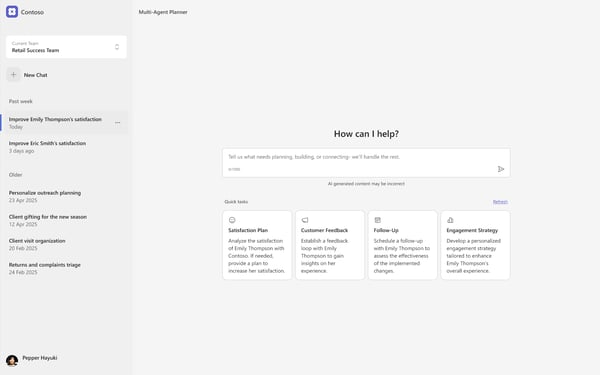This screenshot has height=375, width=600.
Task: Click the 3 days ago timestamp
Action: tap(21, 151)
